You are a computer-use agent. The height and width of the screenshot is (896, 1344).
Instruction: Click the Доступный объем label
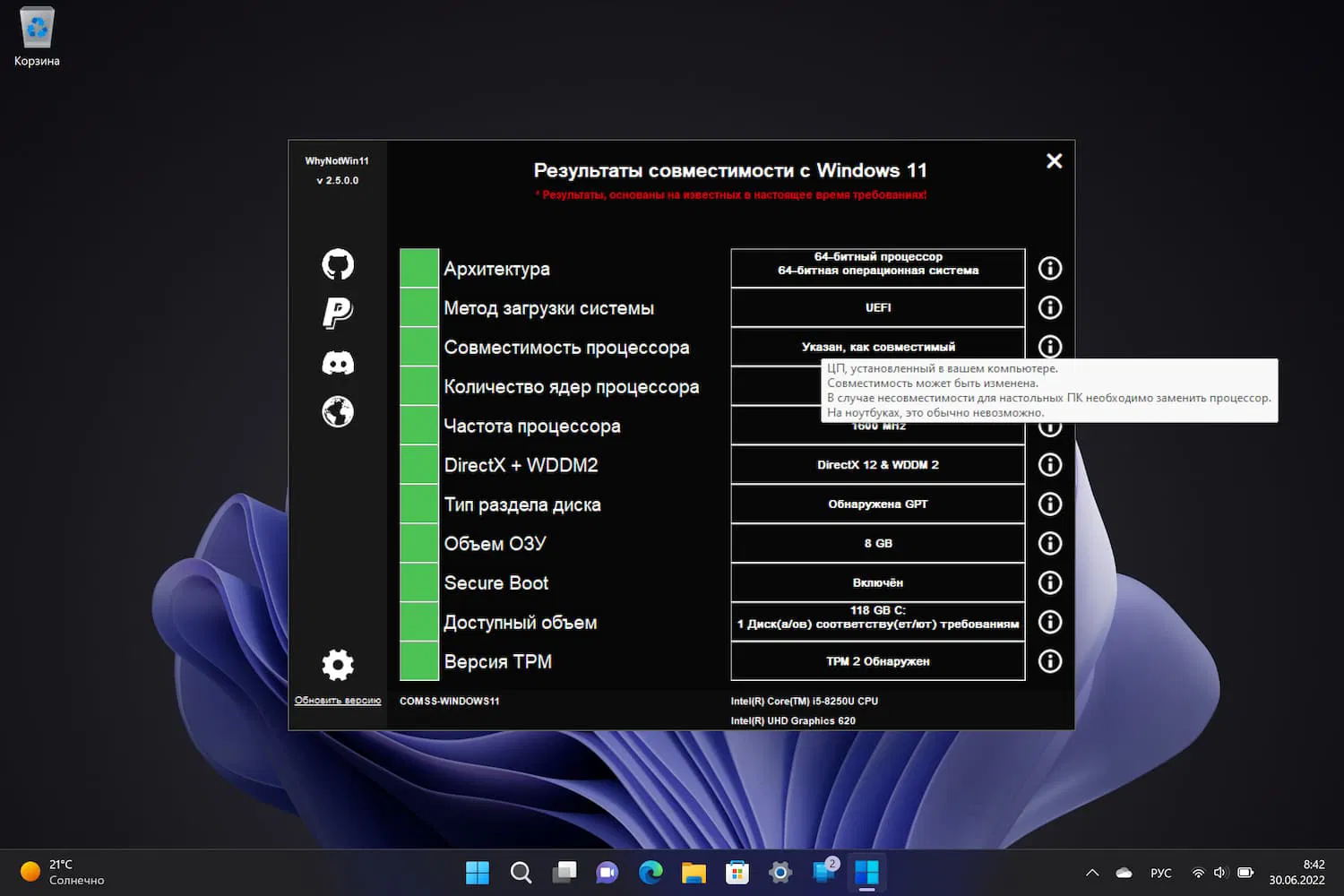[521, 623]
